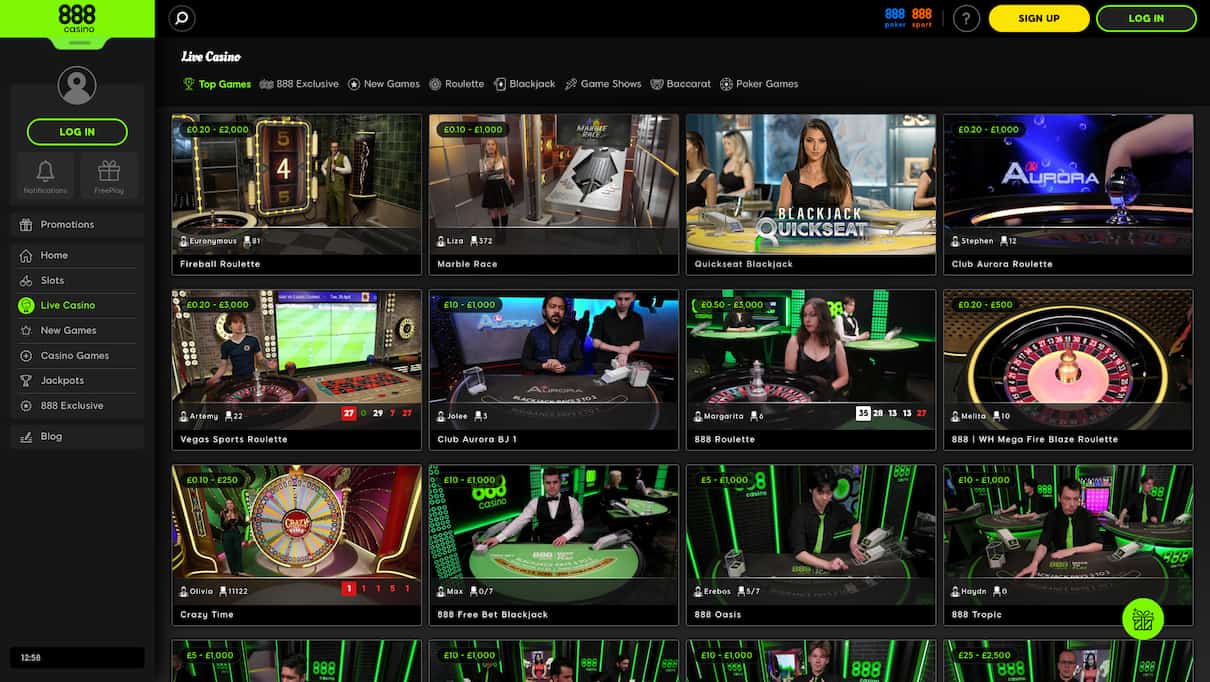Click the Roulette wheel tab icon
The width and height of the screenshot is (1210, 682).
[x=435, y=84]
